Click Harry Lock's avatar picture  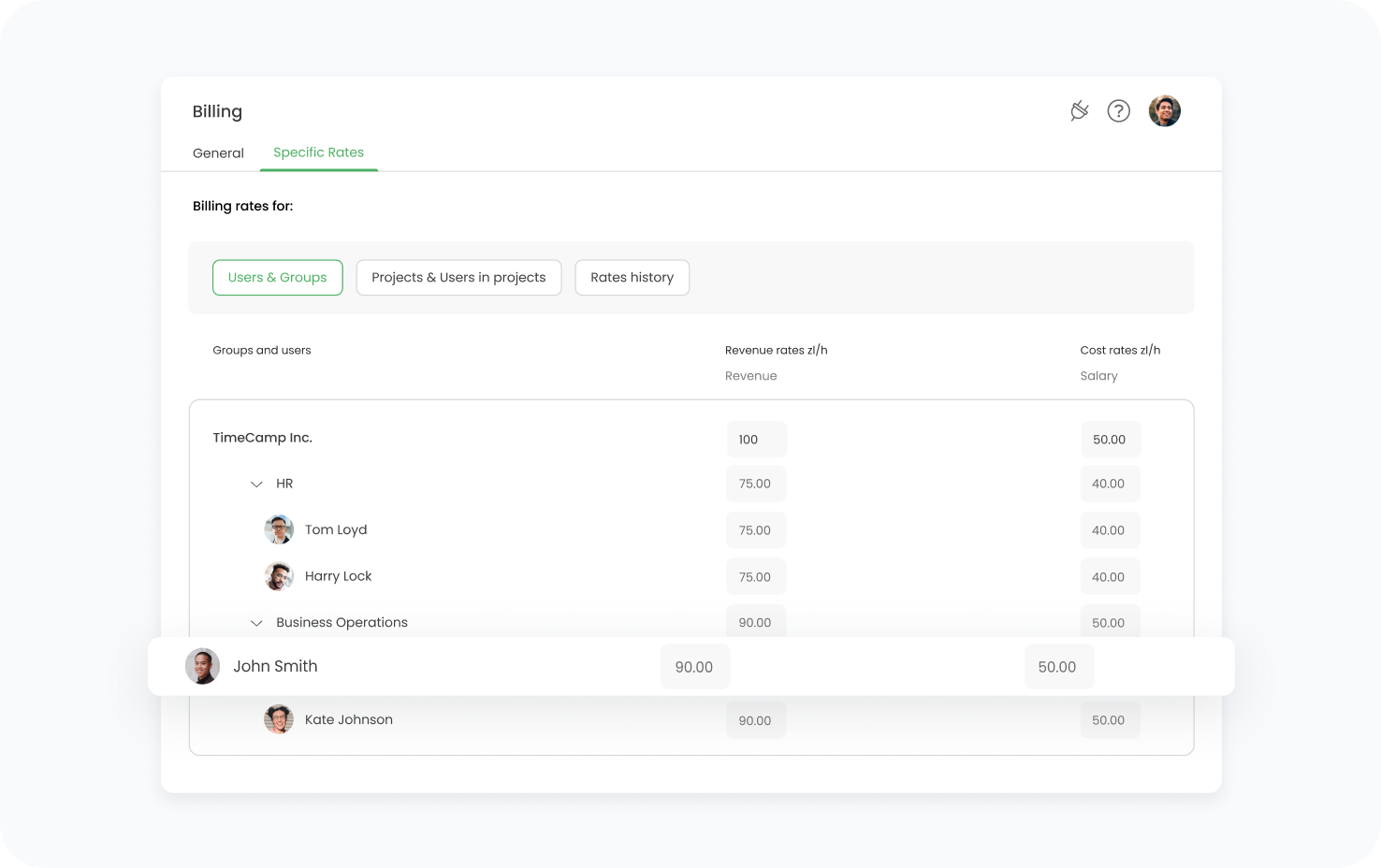pos(279,576)
